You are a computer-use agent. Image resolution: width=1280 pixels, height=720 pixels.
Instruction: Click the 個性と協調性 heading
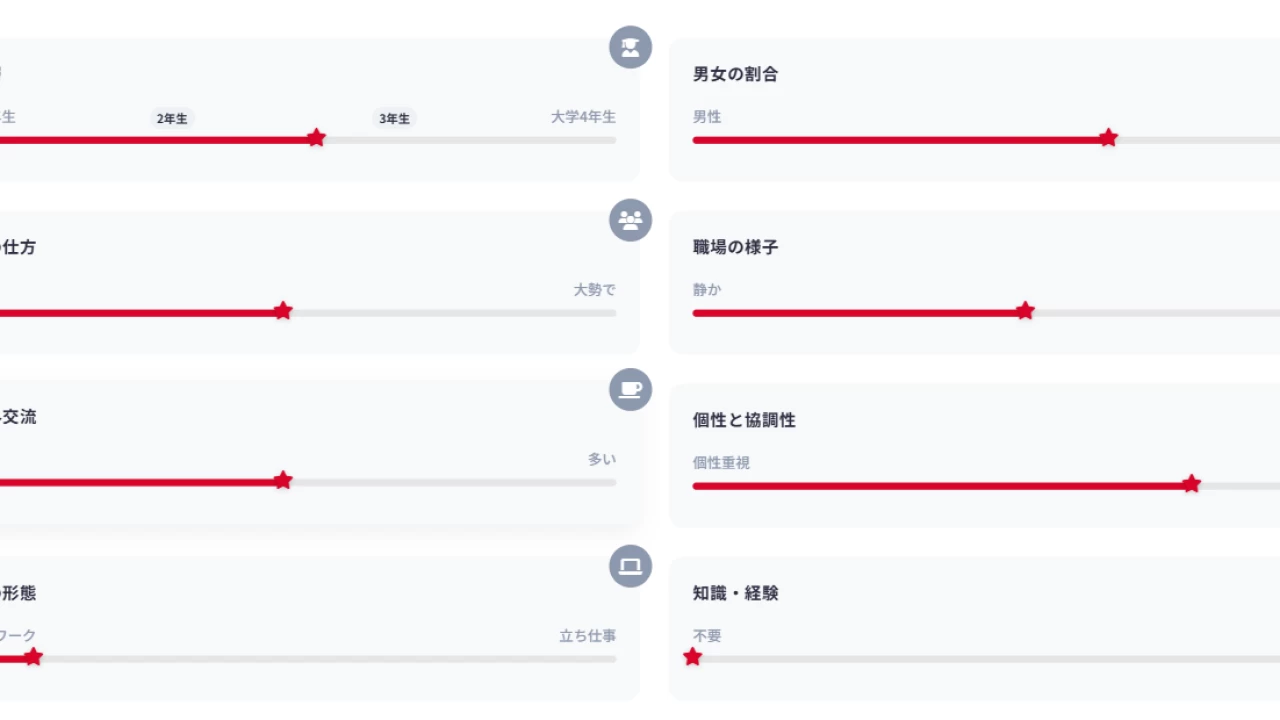[x=744, y=420]
